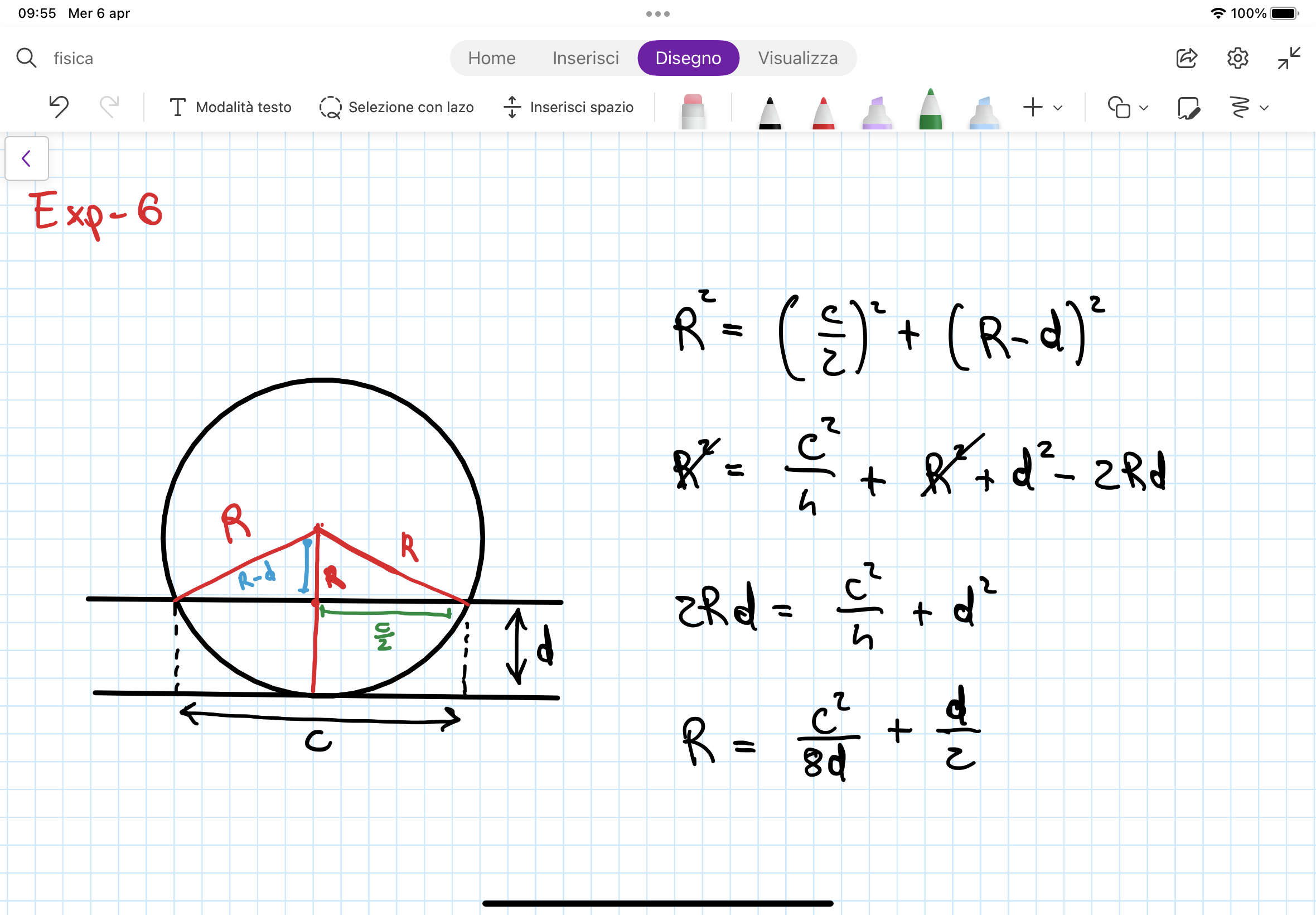Tap the redo arrow icon
Screen dimensions: 1316x915
(109, 107)
